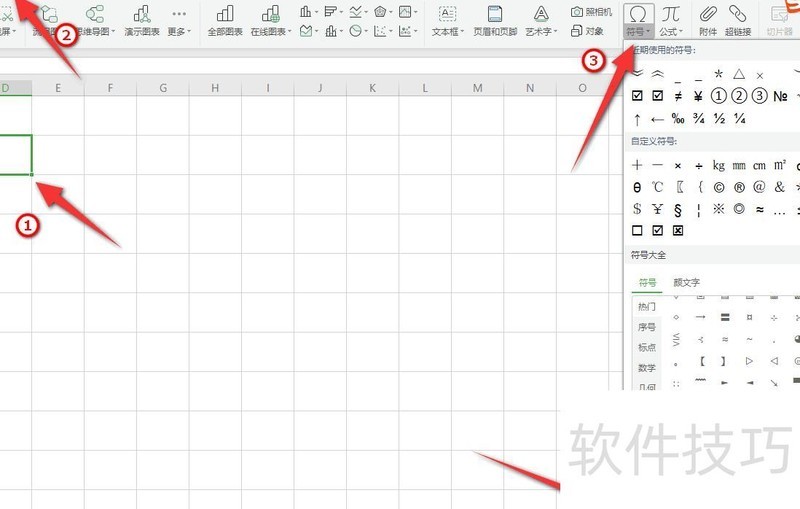Insert a 超链接 hyperlink
800x509 pixels.
coord(738,20)
